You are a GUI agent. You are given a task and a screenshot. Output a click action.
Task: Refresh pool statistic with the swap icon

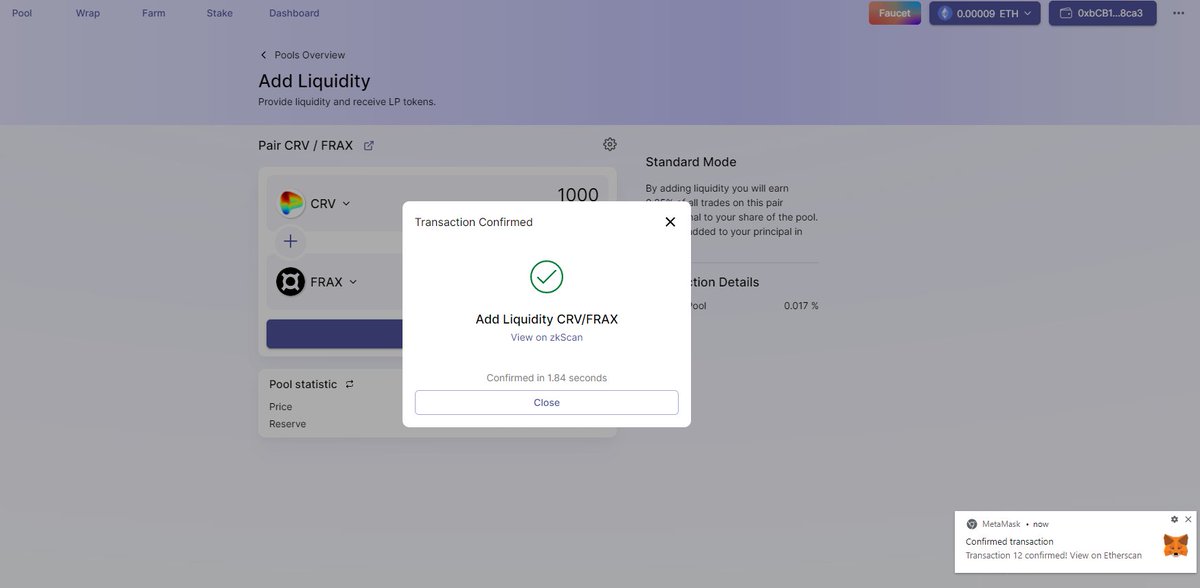pos(349,384)
